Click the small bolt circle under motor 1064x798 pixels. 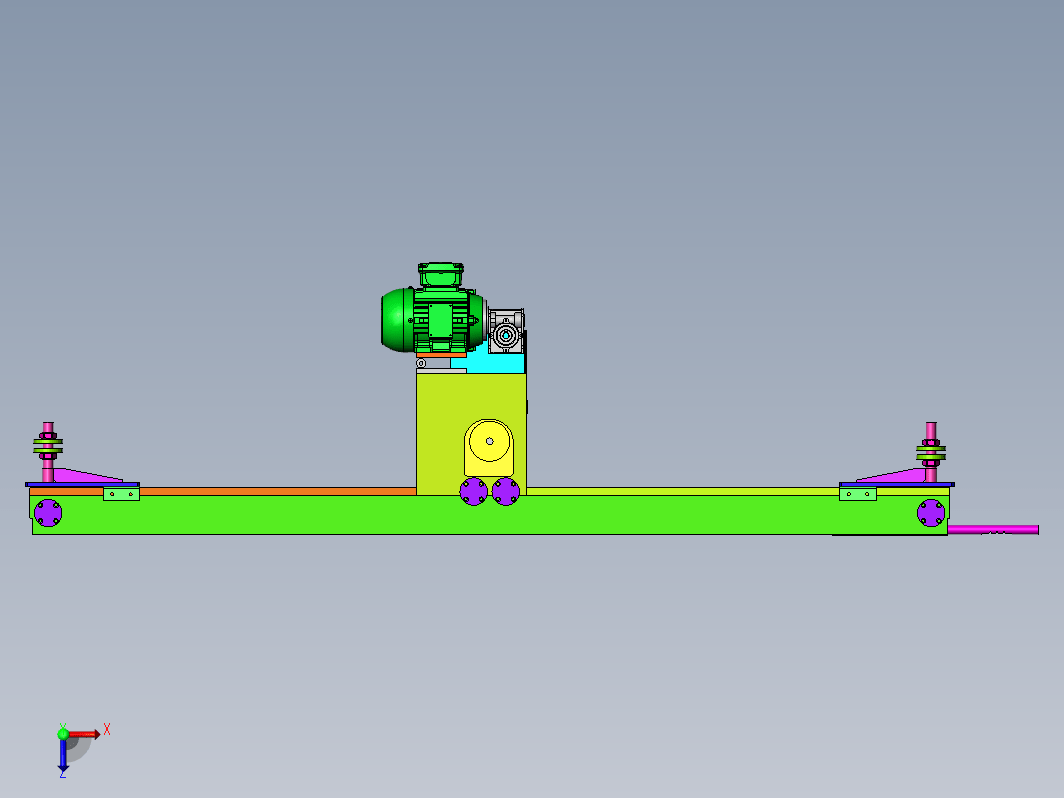[x=421, y=363]
